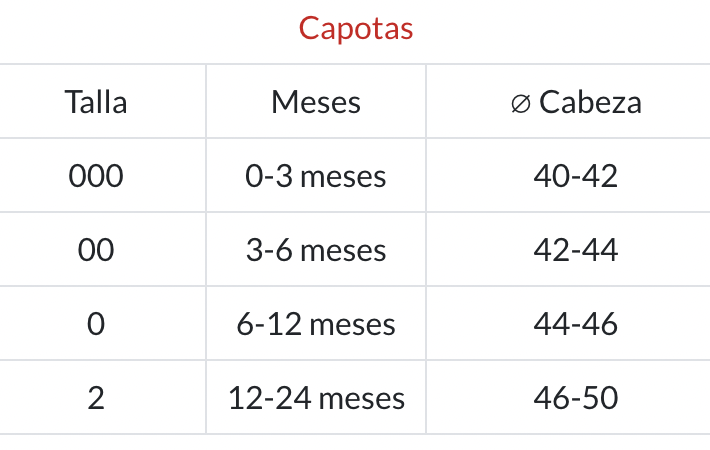Viewport: 710px width, 450px height.
Task: Select the 0-3 meses cell
Action: tap(316, 176)
